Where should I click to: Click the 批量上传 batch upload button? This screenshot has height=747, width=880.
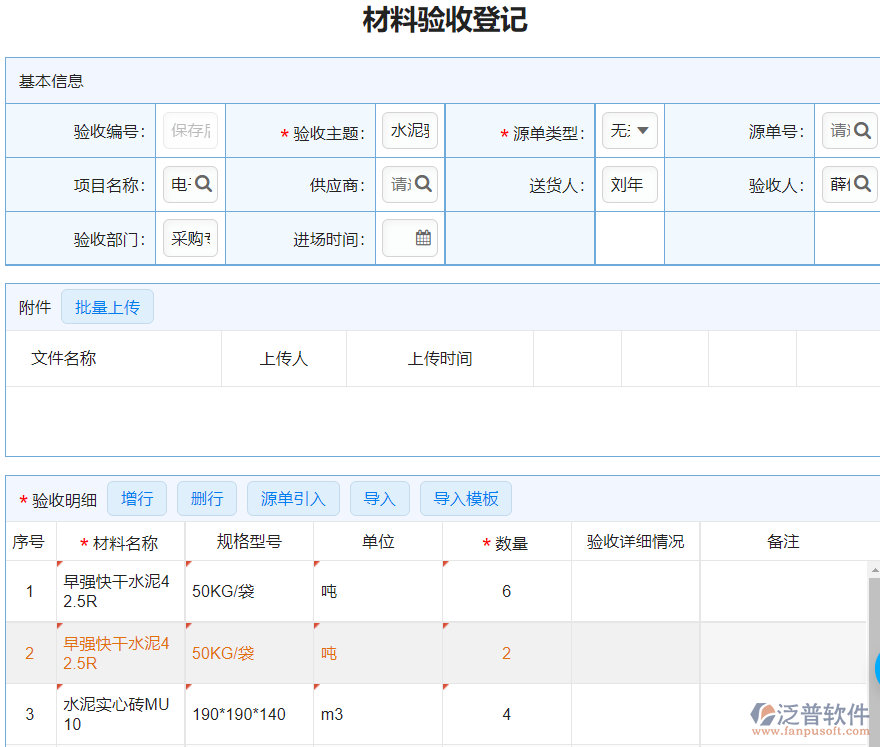click(107, 307)
